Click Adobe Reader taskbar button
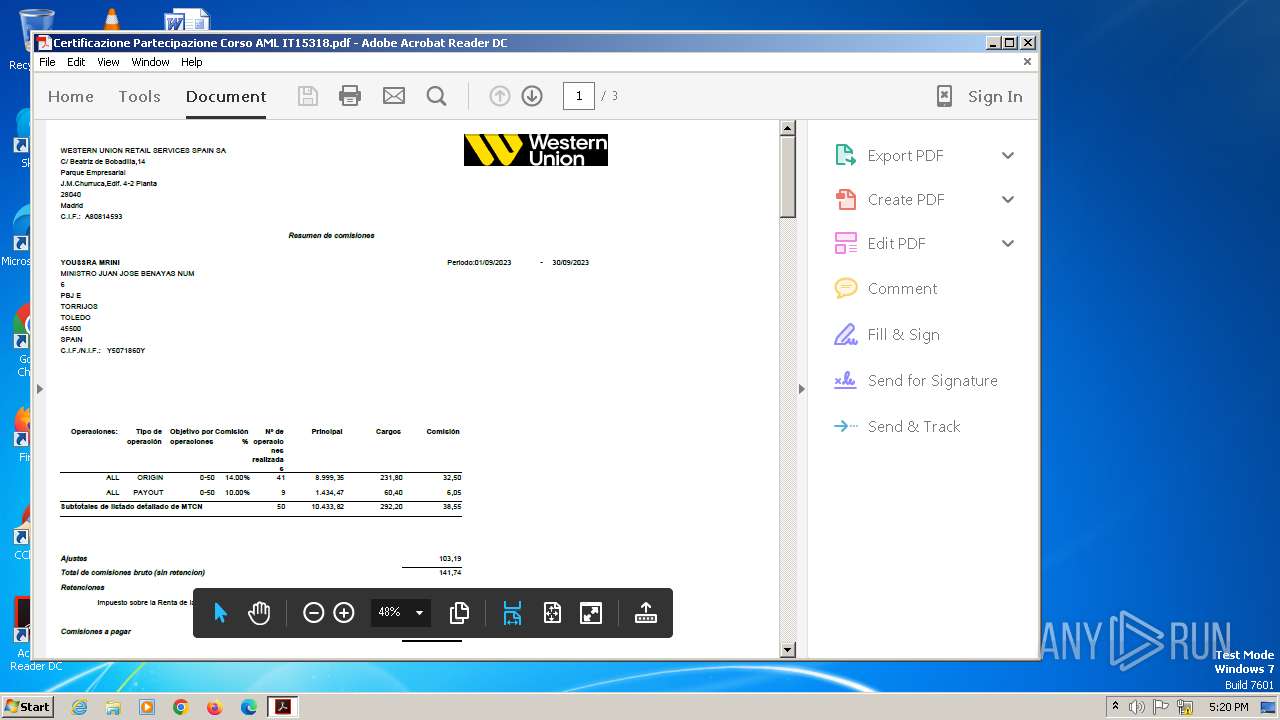Viewport: 1280px width, 720px height. pyautogui.click(x=283, y=707)
